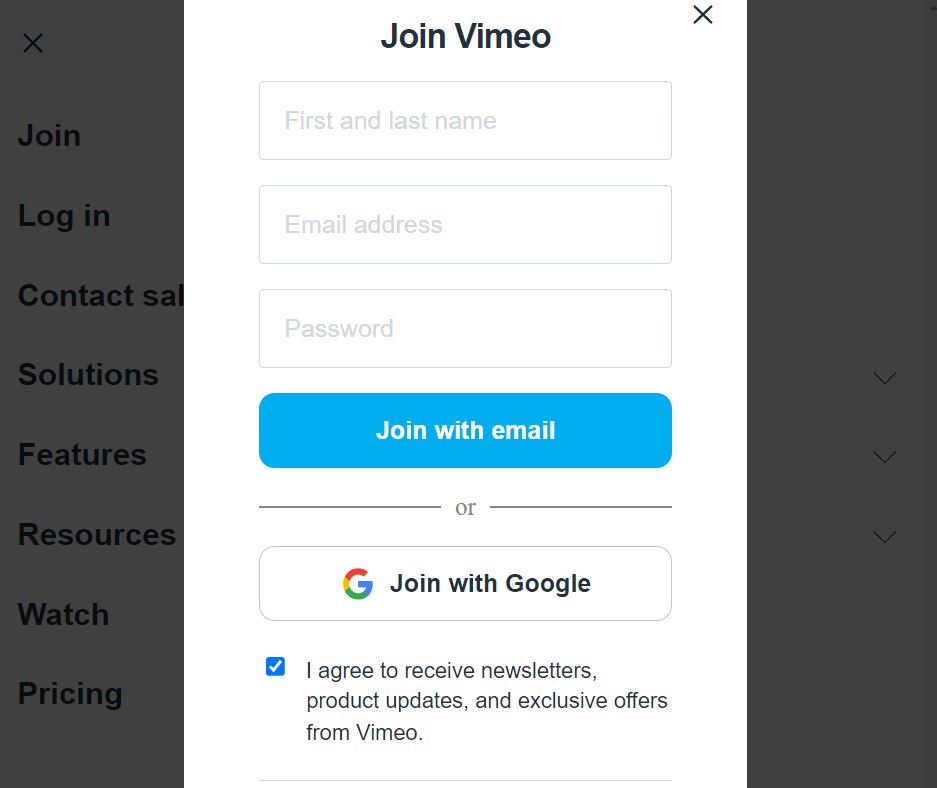The image size is (937, 788).
Task: Expand the Features menu chevron
Action: 884,457
